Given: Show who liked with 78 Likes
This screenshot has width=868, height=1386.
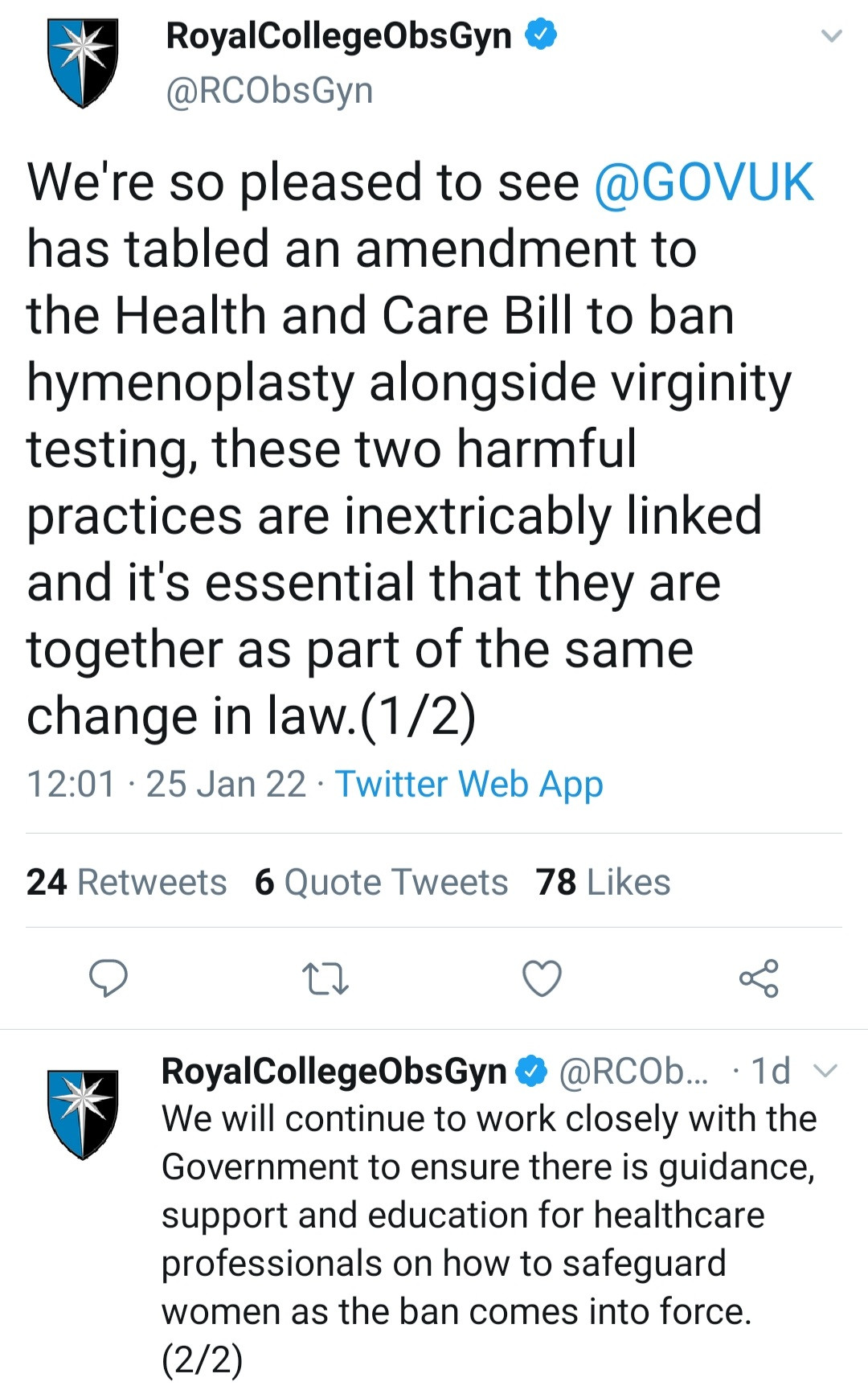Looking at the screenshot, I should tap(601, 881).
